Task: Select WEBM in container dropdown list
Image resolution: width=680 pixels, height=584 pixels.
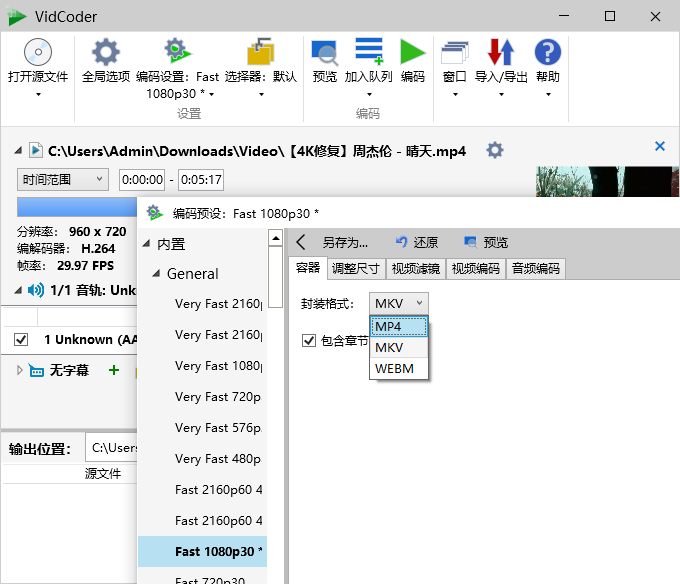Action: (399, 369)
